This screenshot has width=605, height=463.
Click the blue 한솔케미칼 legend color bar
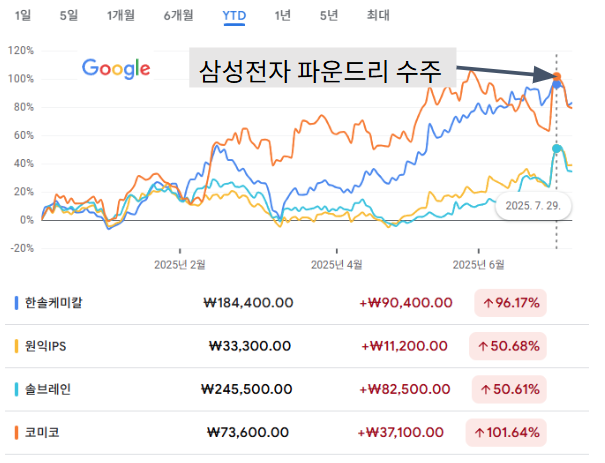pos(16,303)
